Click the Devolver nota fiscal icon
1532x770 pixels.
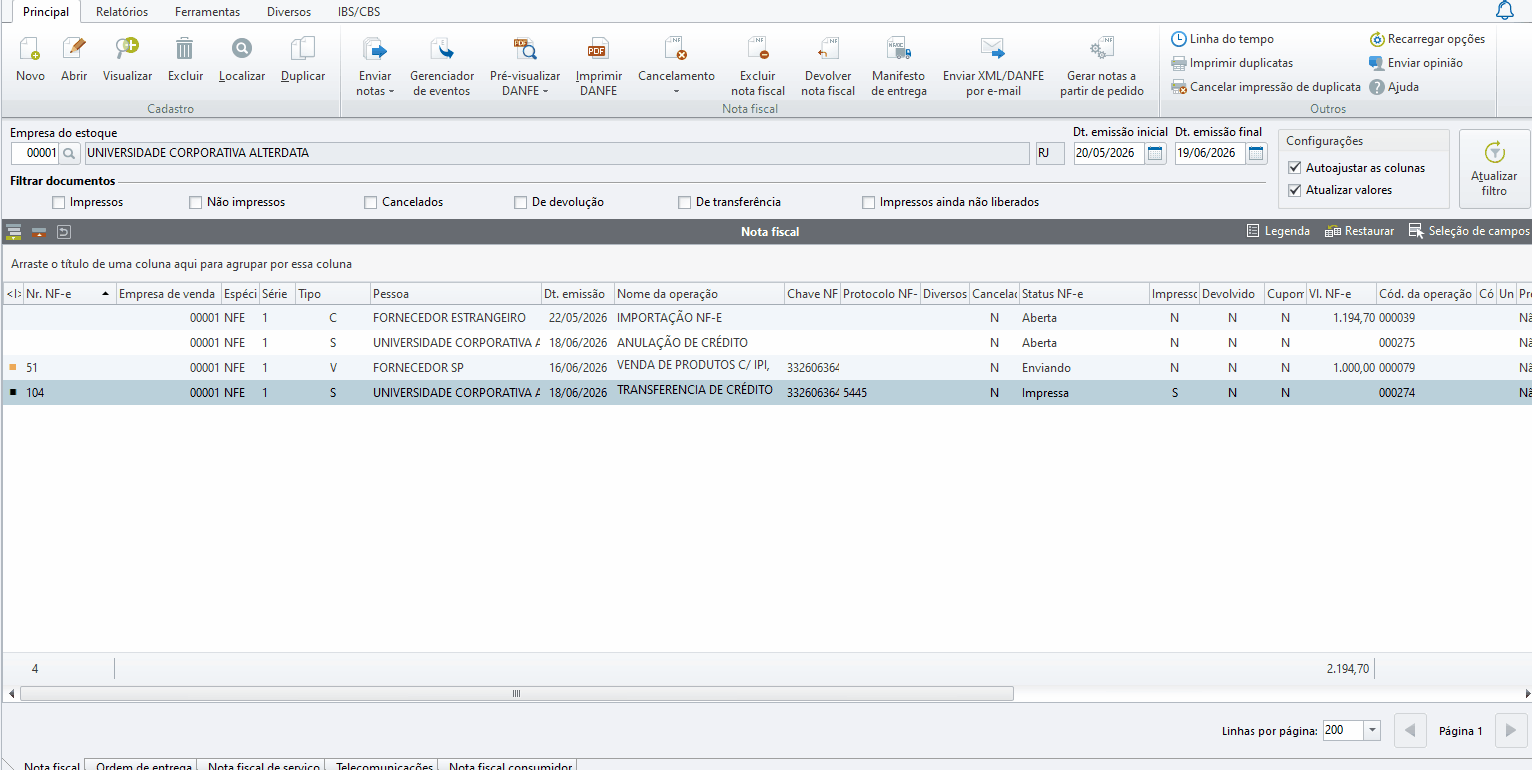tap(828, 49)
